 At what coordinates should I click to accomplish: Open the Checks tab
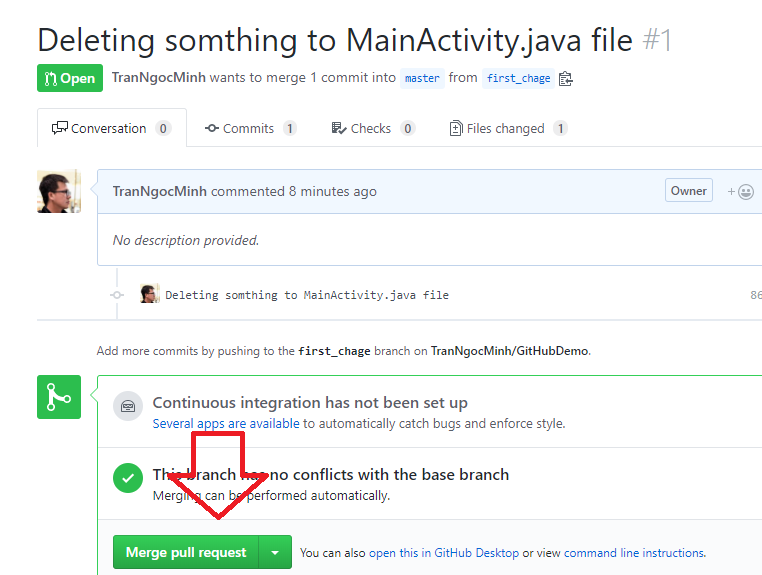(x=373, y=128)
